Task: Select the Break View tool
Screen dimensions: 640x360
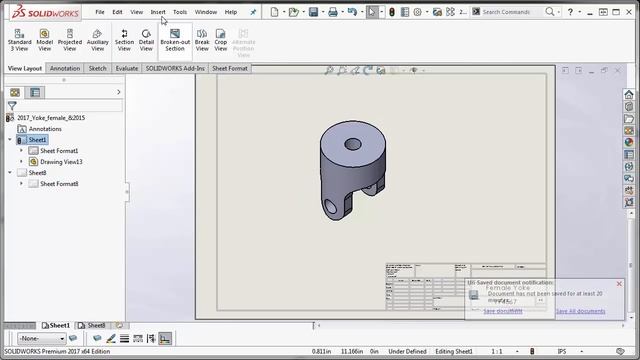Action: 202,40
